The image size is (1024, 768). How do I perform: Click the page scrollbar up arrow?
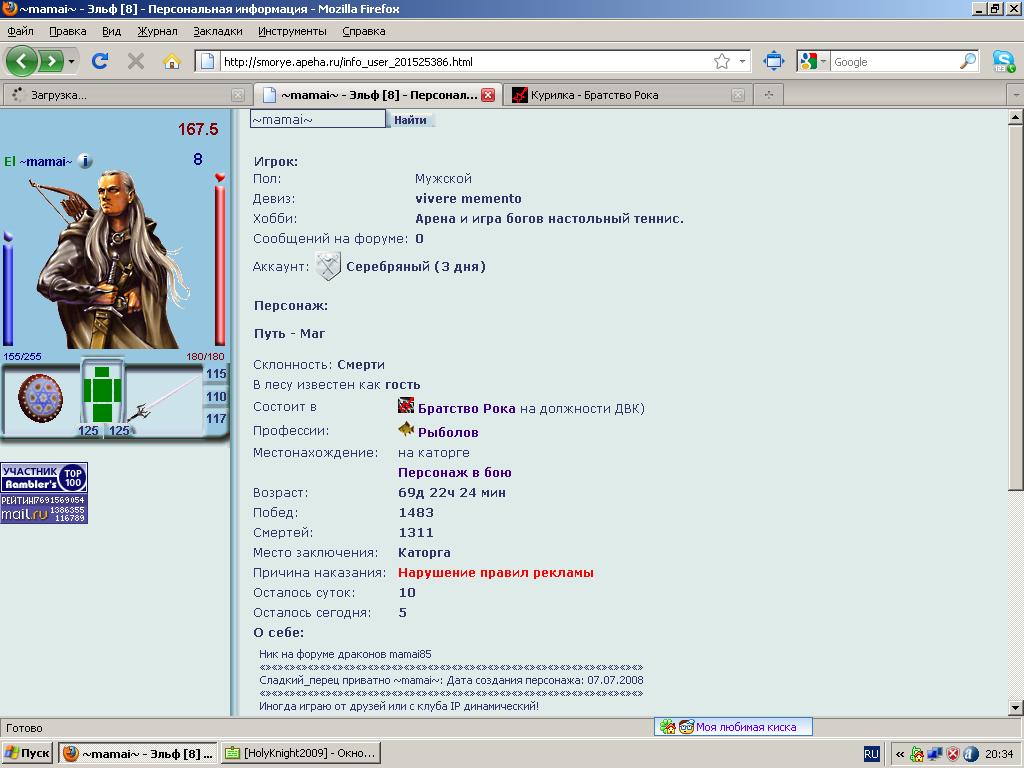coord(1016,118)
